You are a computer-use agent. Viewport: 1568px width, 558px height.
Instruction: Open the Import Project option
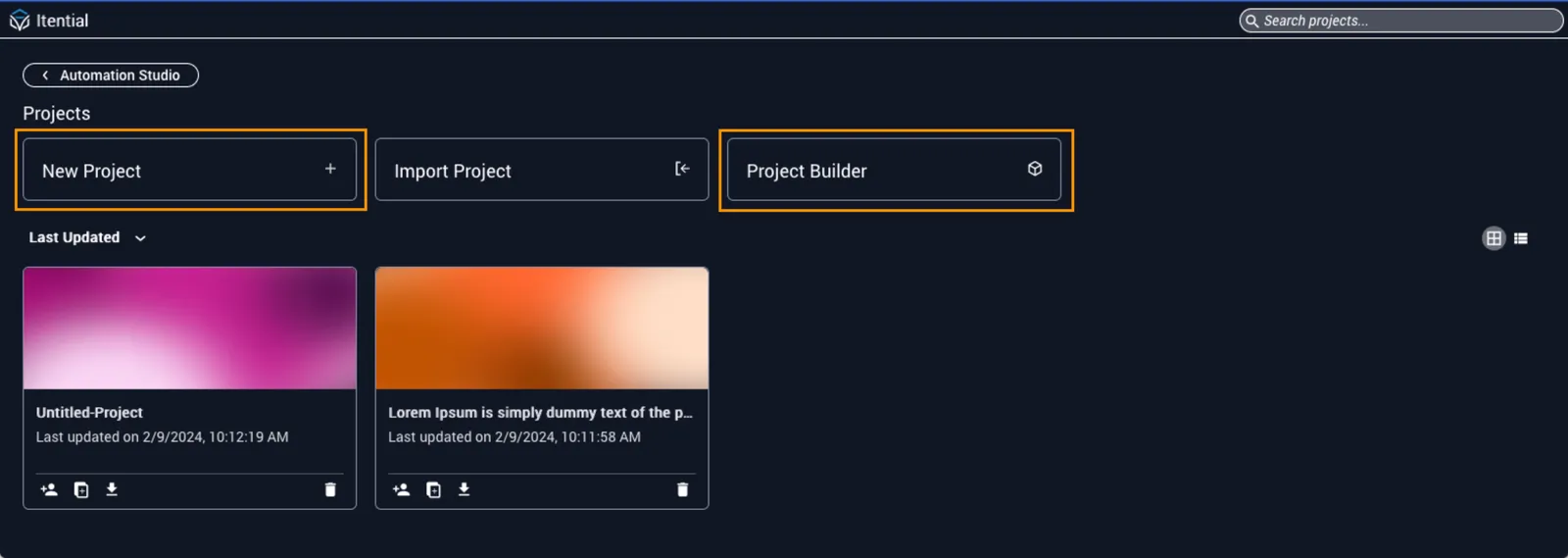coord(542,170)
